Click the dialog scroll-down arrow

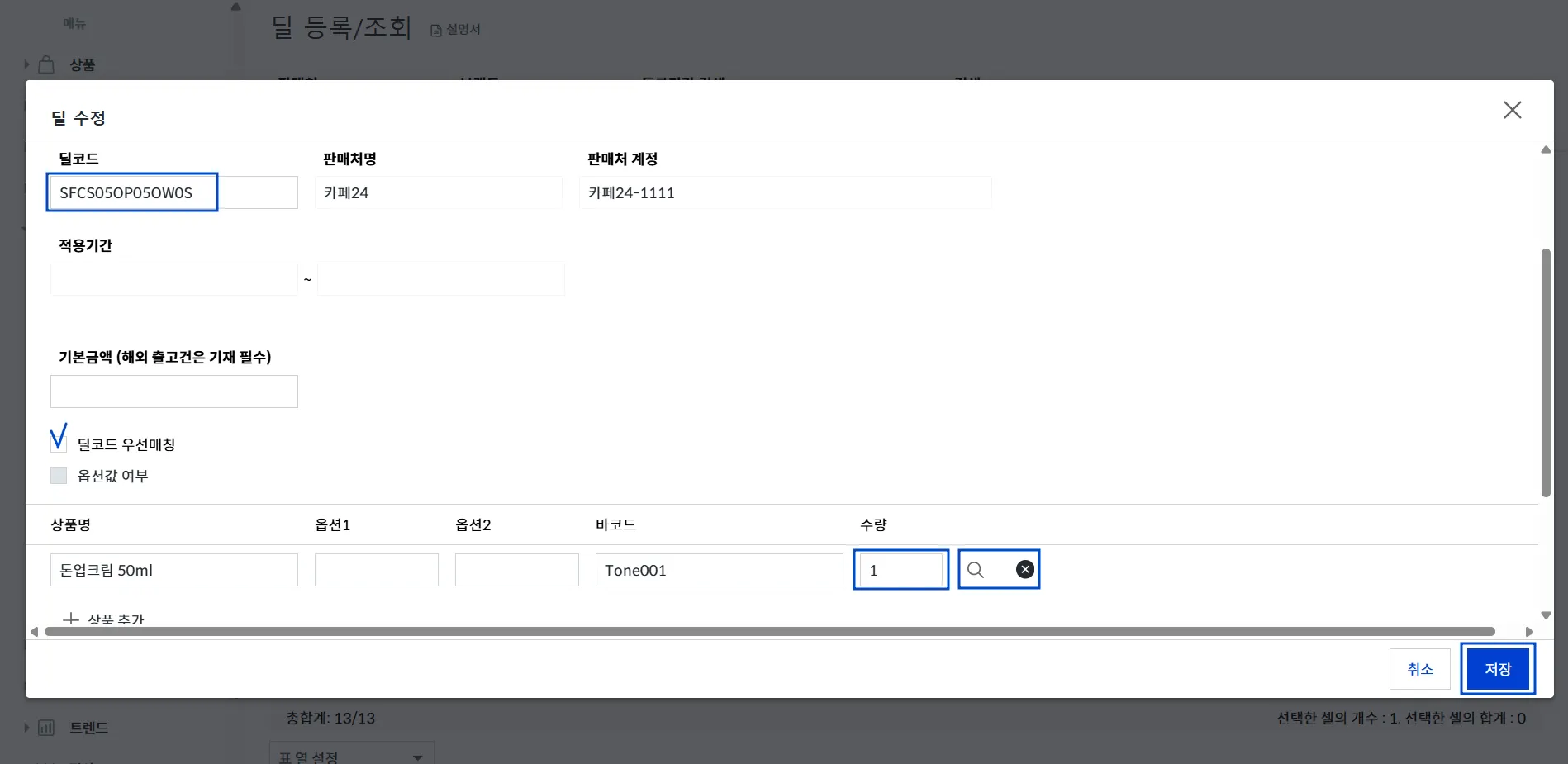click(x=1546, y=615)
